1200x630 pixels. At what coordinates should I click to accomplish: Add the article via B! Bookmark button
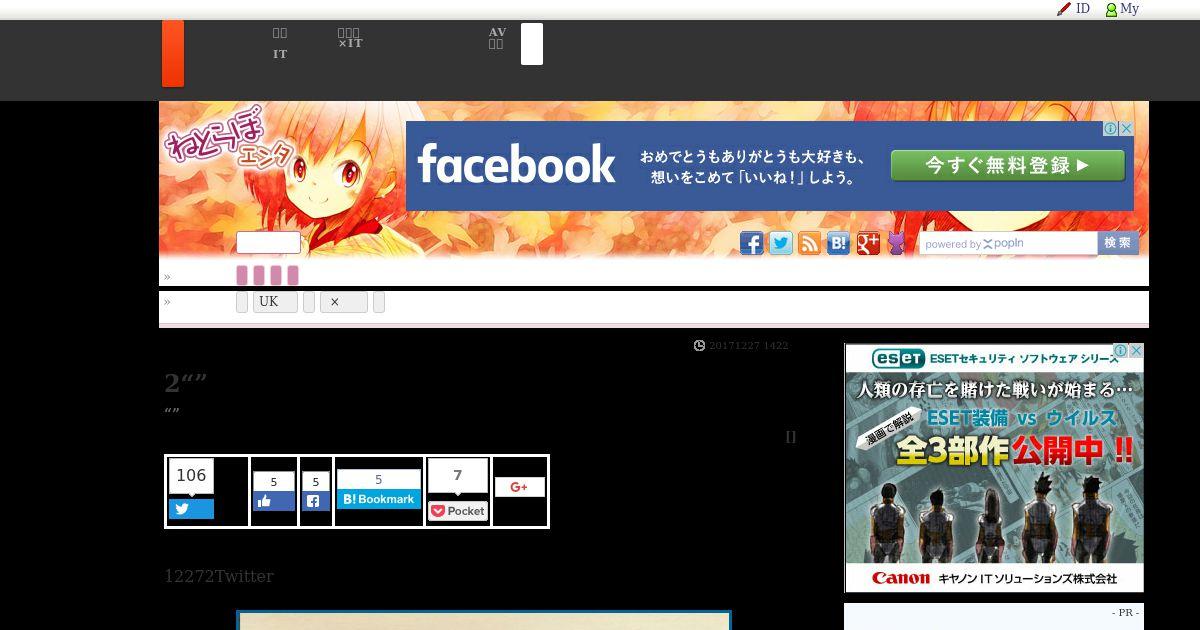[x=379, y=499]
